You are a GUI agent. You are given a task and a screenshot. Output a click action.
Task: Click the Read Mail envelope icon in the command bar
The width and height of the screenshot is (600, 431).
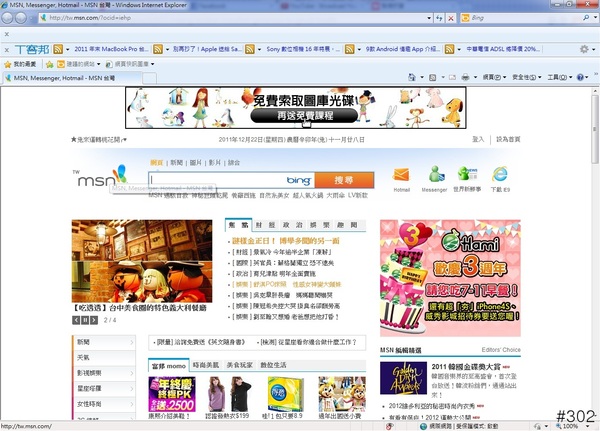[452, 77]
